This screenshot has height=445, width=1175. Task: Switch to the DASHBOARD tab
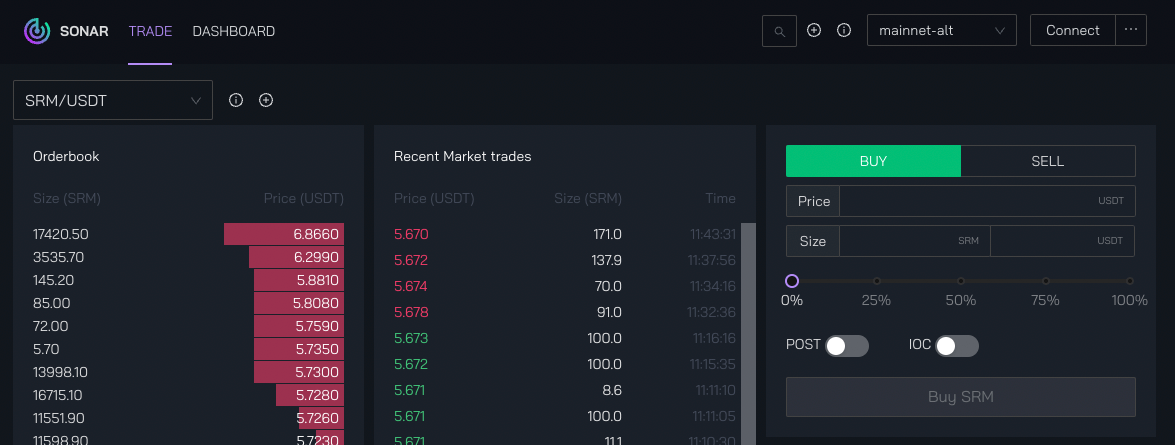233,31
